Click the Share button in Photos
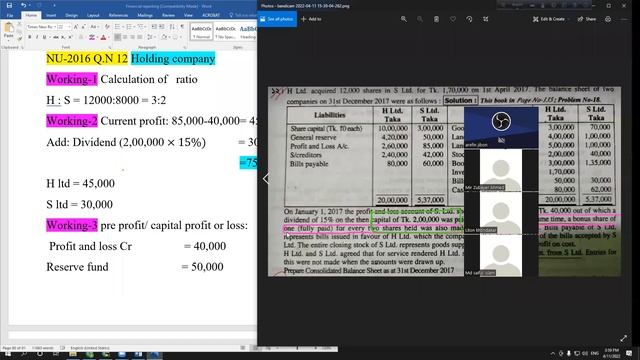This screenshot has width=640, height=360. point(587,19)
